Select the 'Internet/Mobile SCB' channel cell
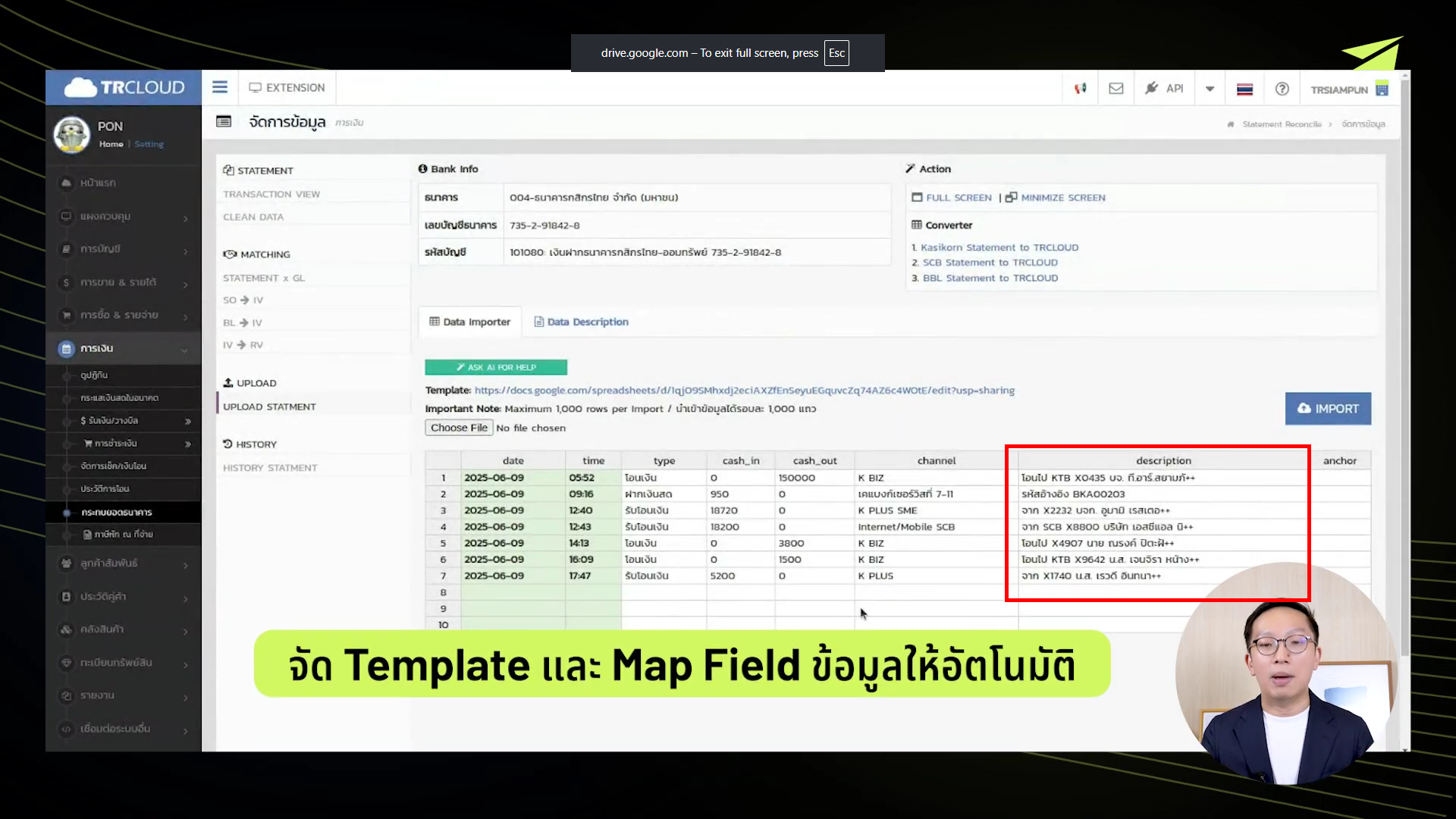 coord(936,527)
